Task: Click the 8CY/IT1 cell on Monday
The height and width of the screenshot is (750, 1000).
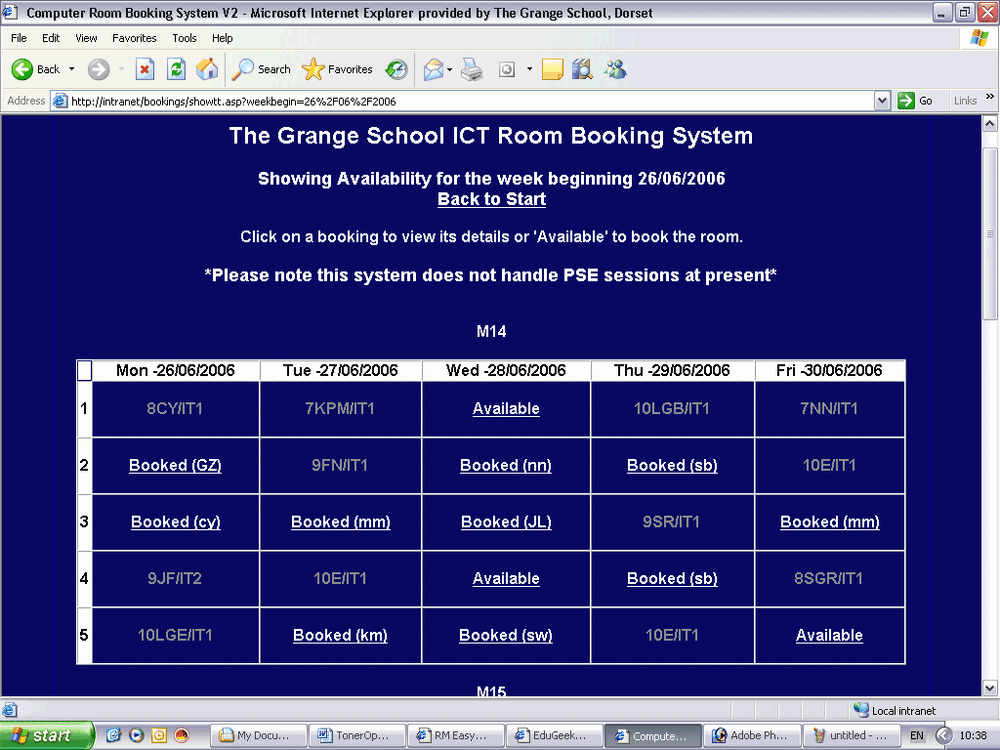Action: [x=175, y=409]
